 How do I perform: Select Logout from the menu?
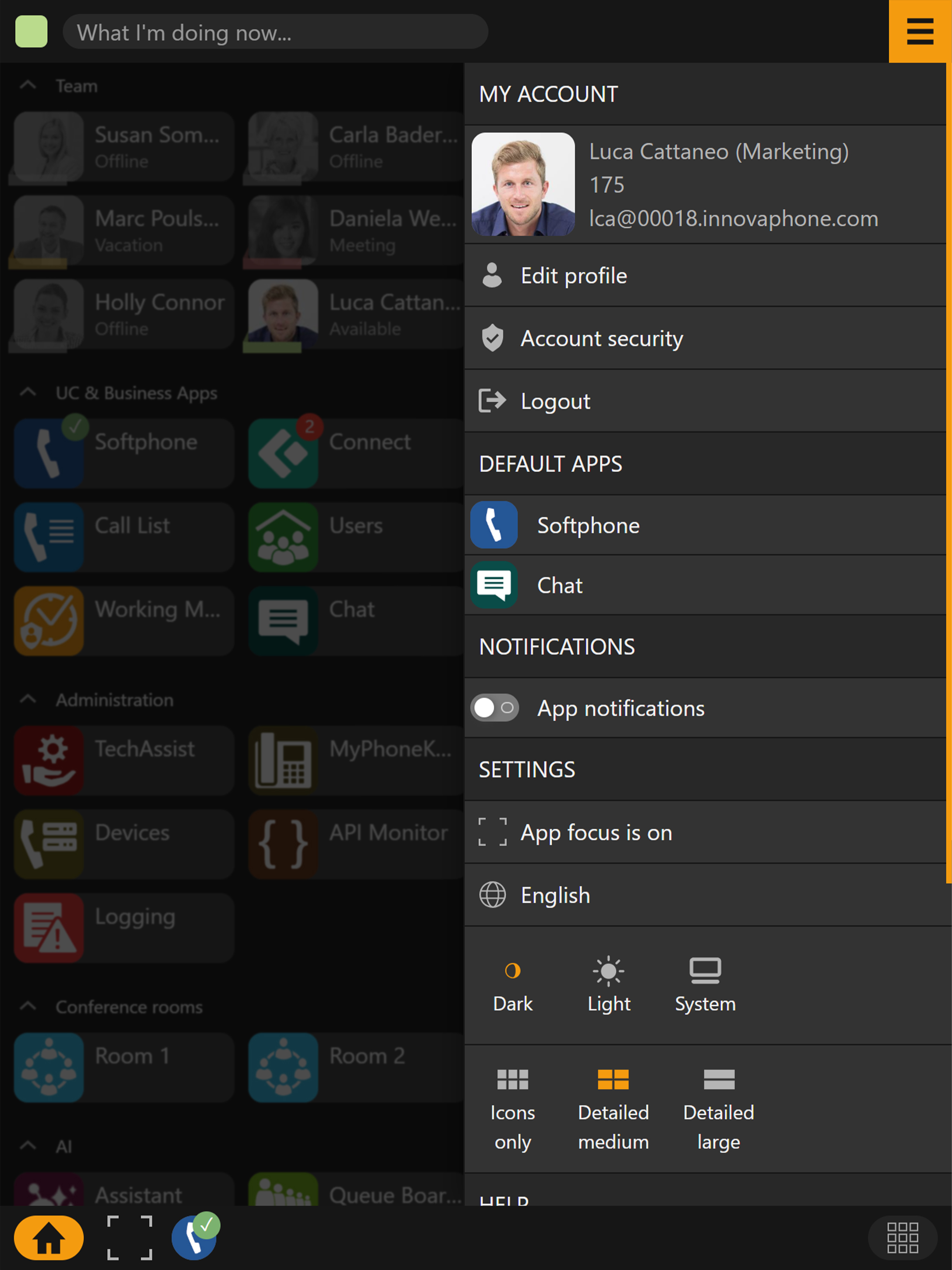[x=705, y=401]
